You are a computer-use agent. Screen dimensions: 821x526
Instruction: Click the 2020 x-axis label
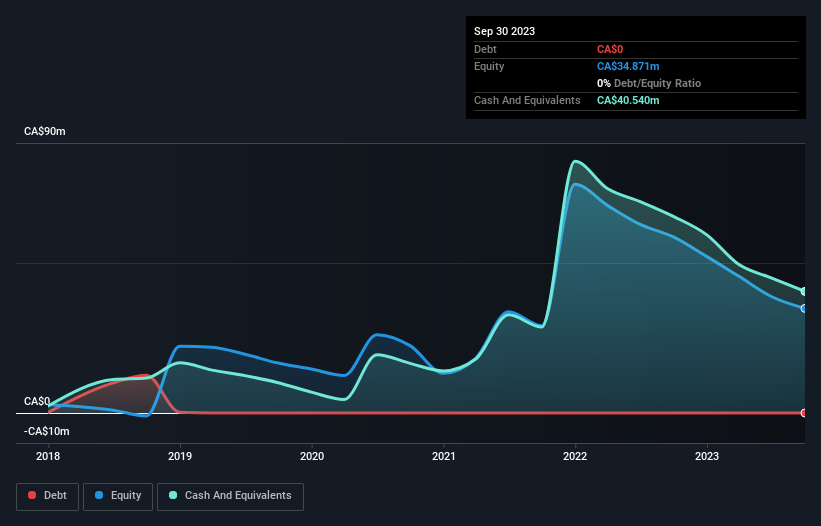[312, 456]
